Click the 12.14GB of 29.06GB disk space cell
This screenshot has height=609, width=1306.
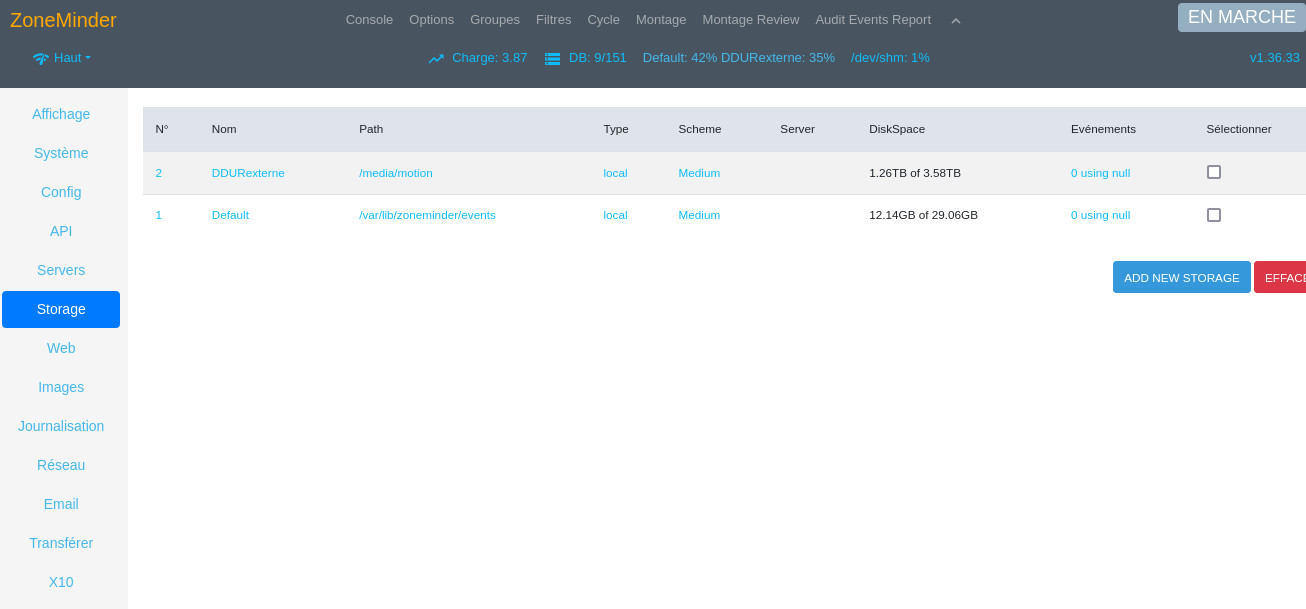(923, 215)
